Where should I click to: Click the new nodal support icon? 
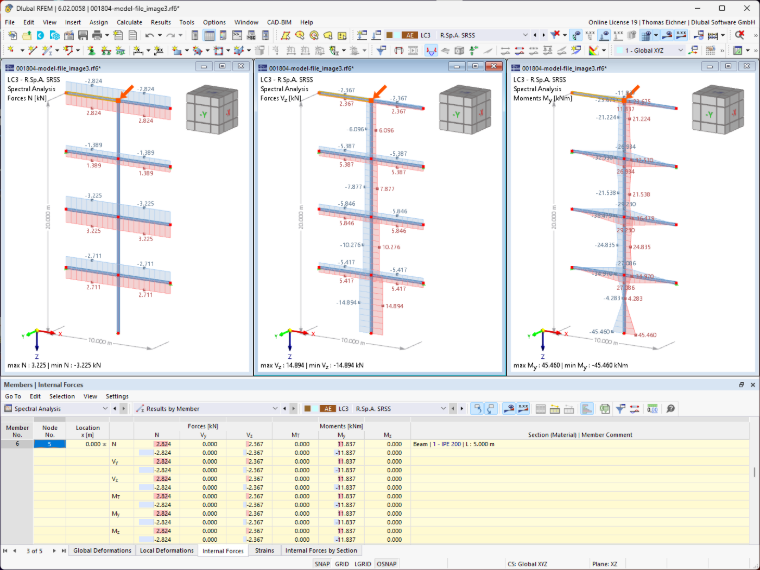[91, 50]
